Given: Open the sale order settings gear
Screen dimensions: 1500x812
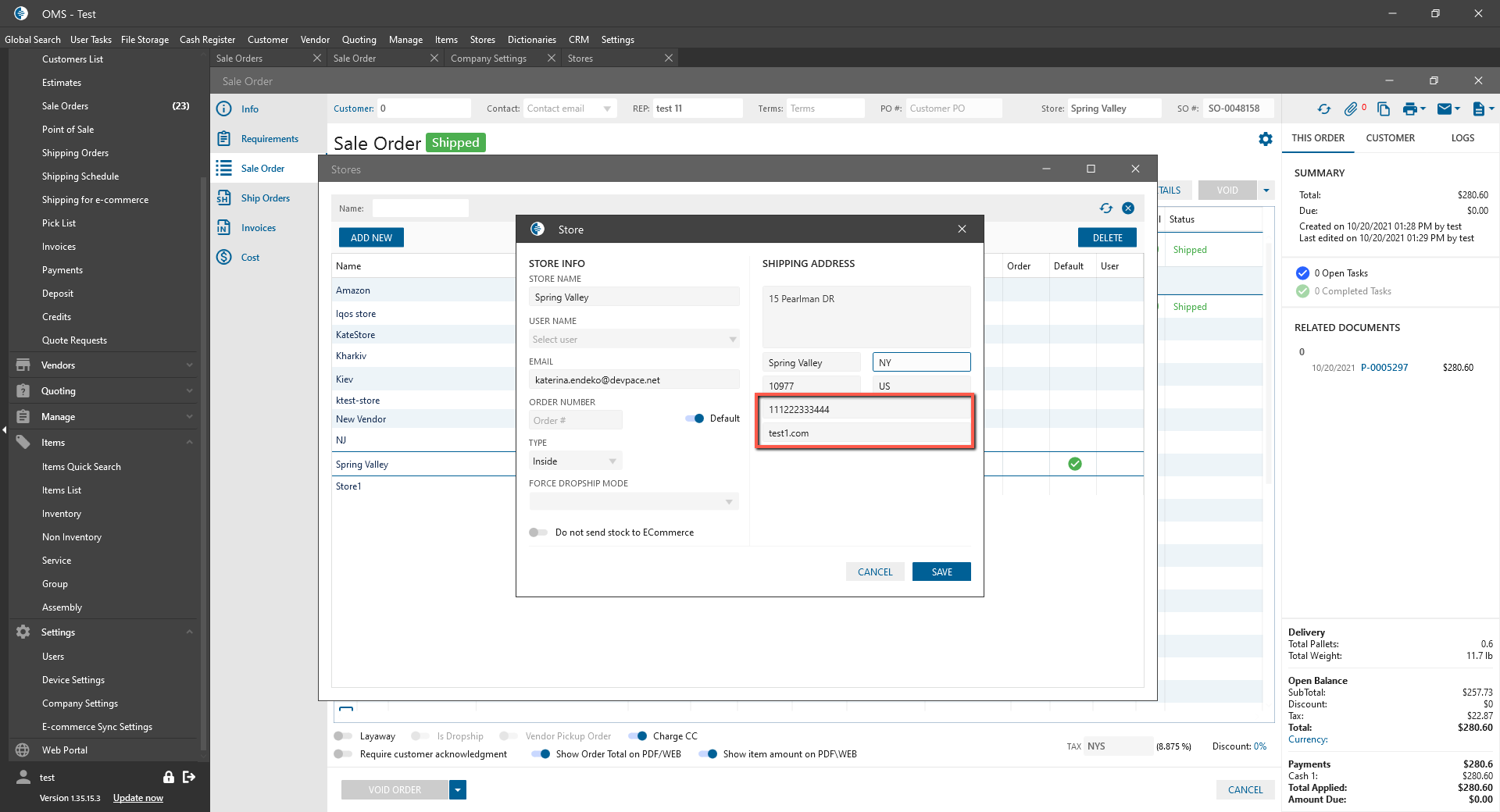Looking at the screenshot, I should [1266, 139].
